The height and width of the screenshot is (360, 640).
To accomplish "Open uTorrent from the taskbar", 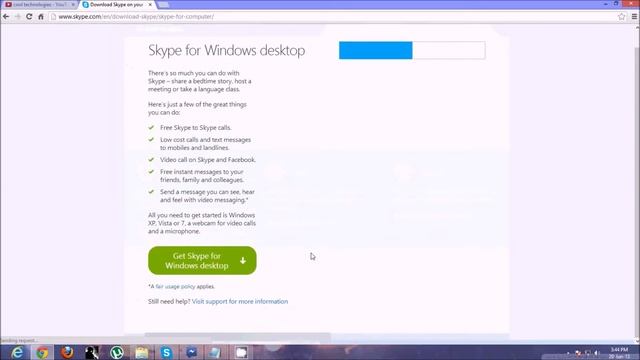I will click(x=117, y=352).
